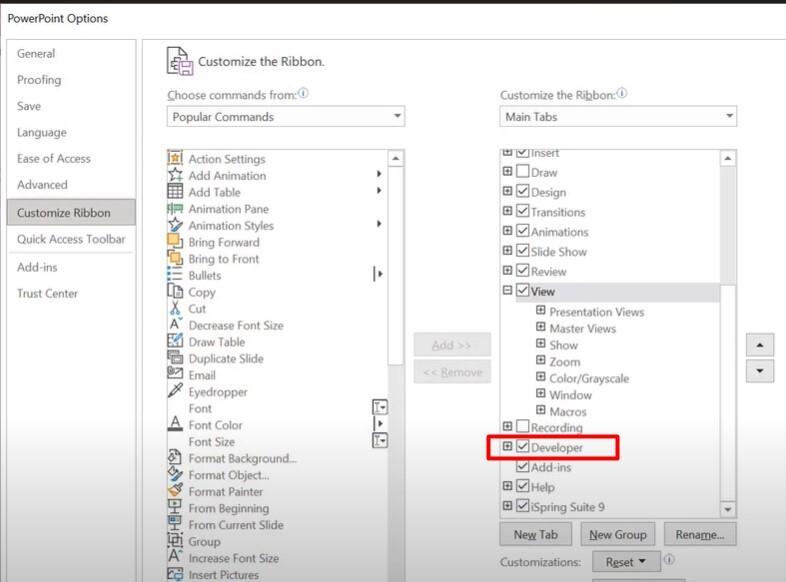This screenshot has height=582, width=786.
Task: Toggle the Developer tab checkbox
Action: (x=523, y=446)
